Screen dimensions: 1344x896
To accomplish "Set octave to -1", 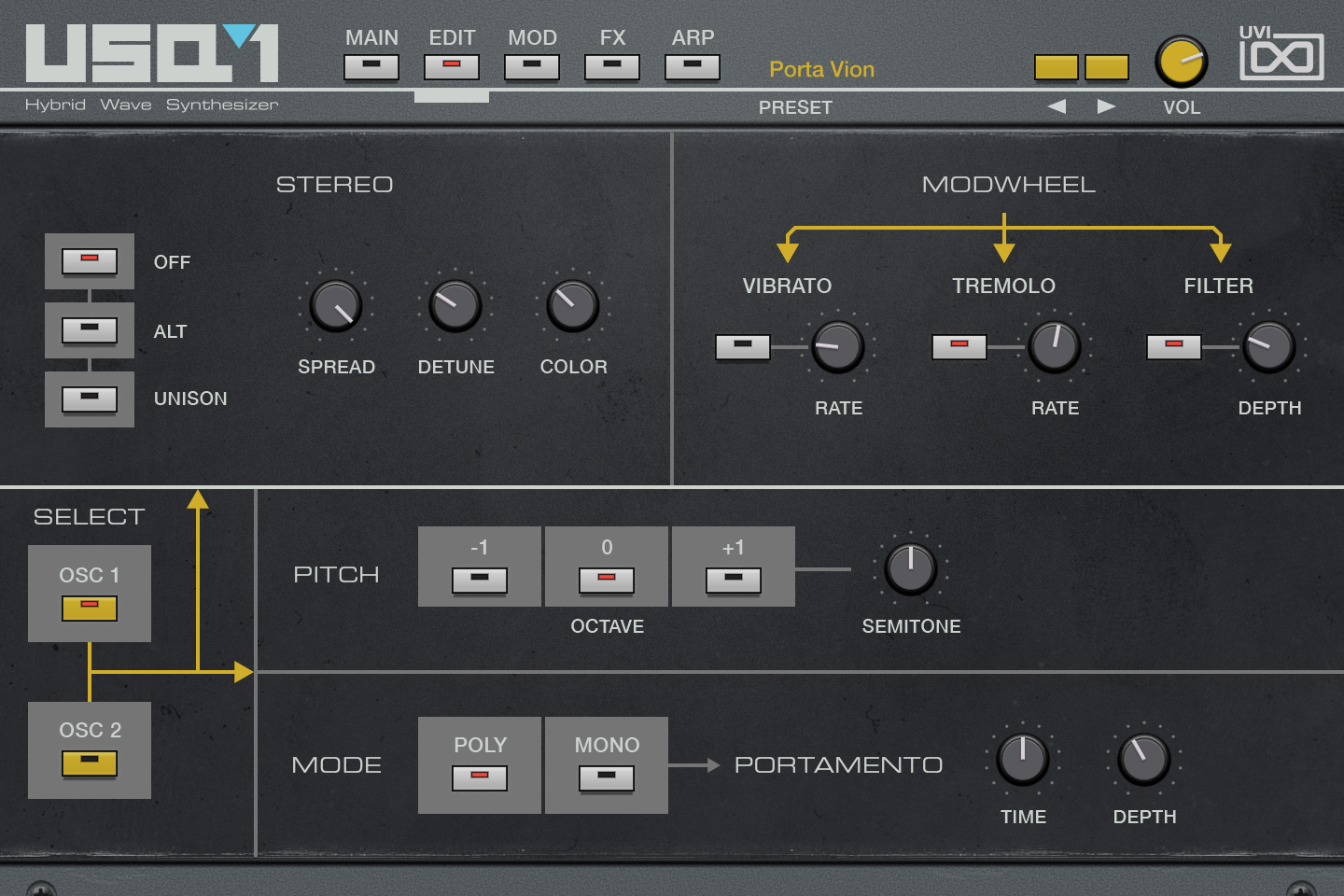I will (x=480, y=581).
